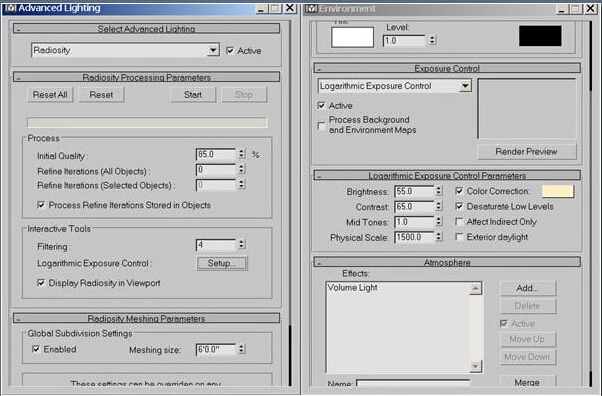This screenshot has width=602, height=396.
Task: Toggle the Active checkbox beside Radiosity
Action: tap(230, 51)
